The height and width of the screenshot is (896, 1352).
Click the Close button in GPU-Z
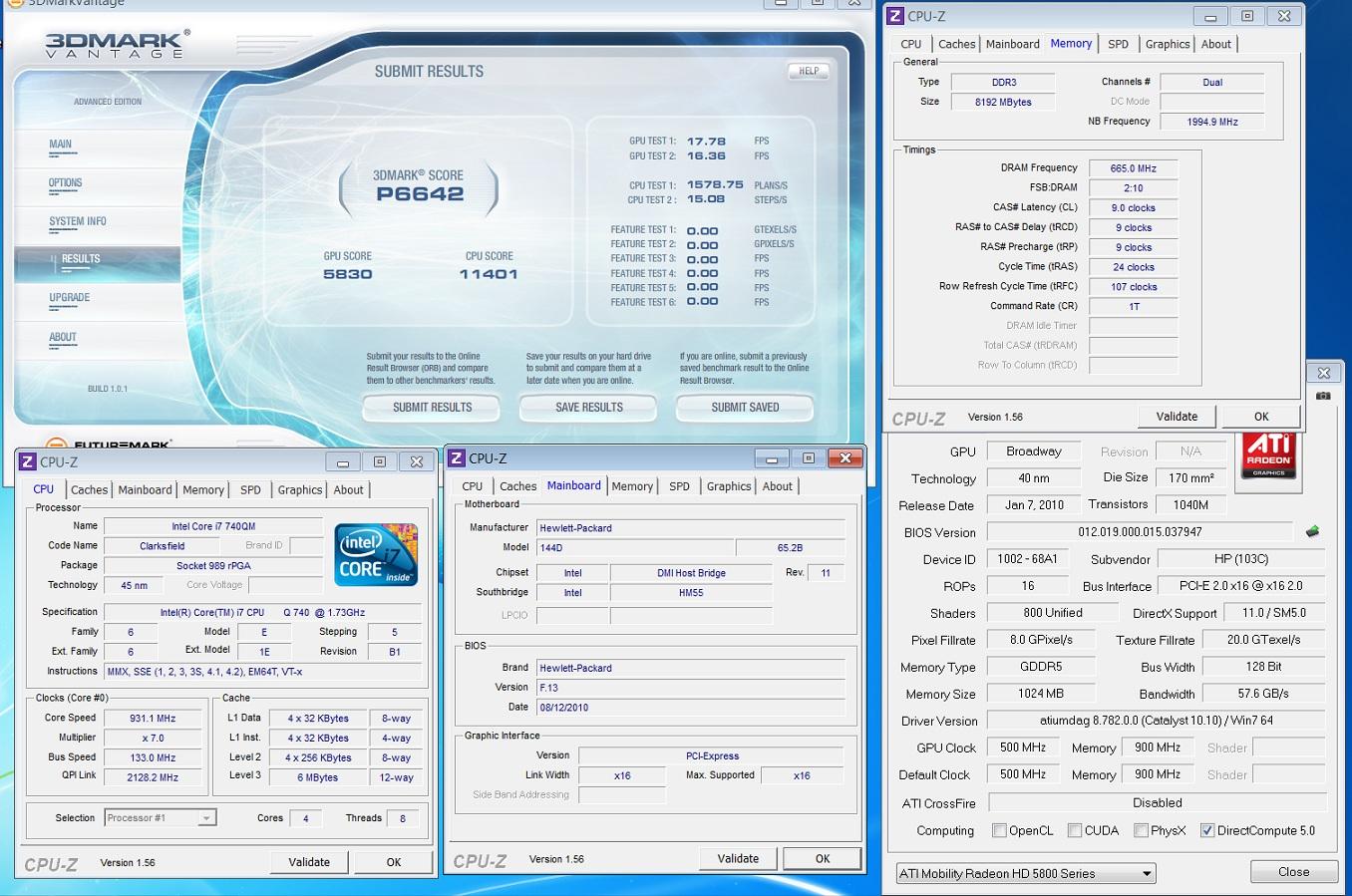coord(1293,871)
